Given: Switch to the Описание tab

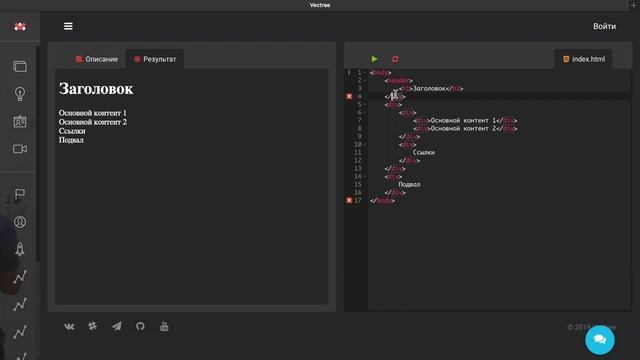Looking at the screenshot, I should click(x=97, y=59).
